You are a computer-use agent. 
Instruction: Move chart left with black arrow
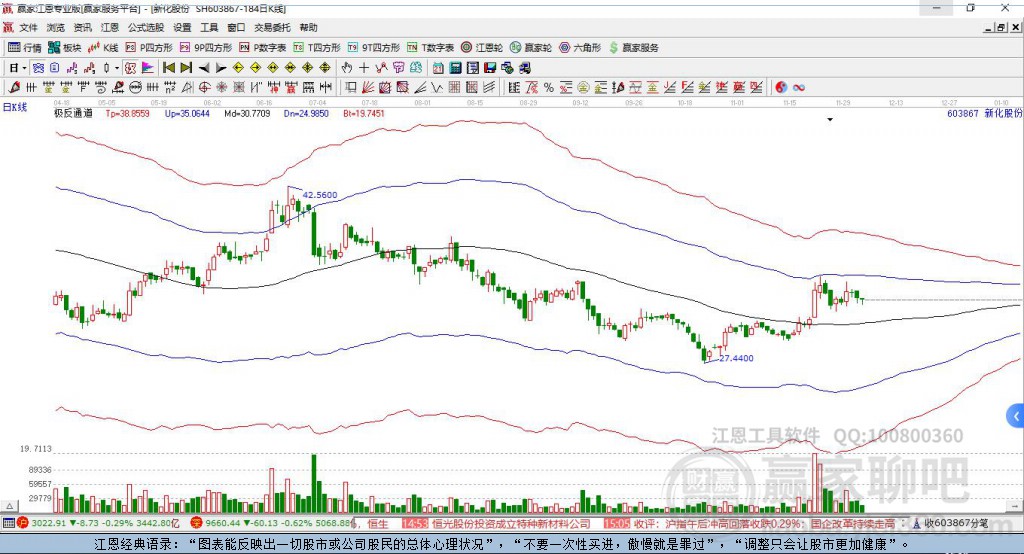tap(204, 68)
